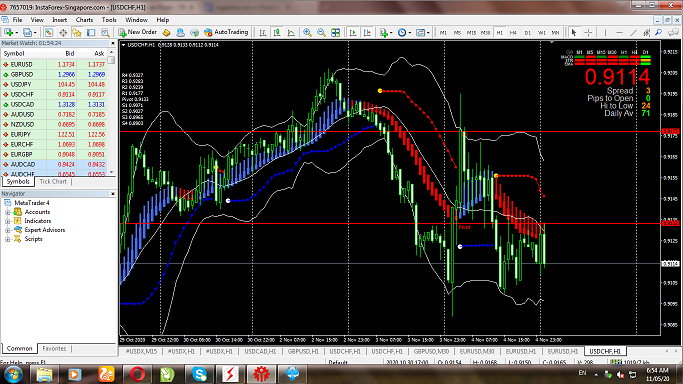Open Skype from the taskbar

tap(199, 374)
